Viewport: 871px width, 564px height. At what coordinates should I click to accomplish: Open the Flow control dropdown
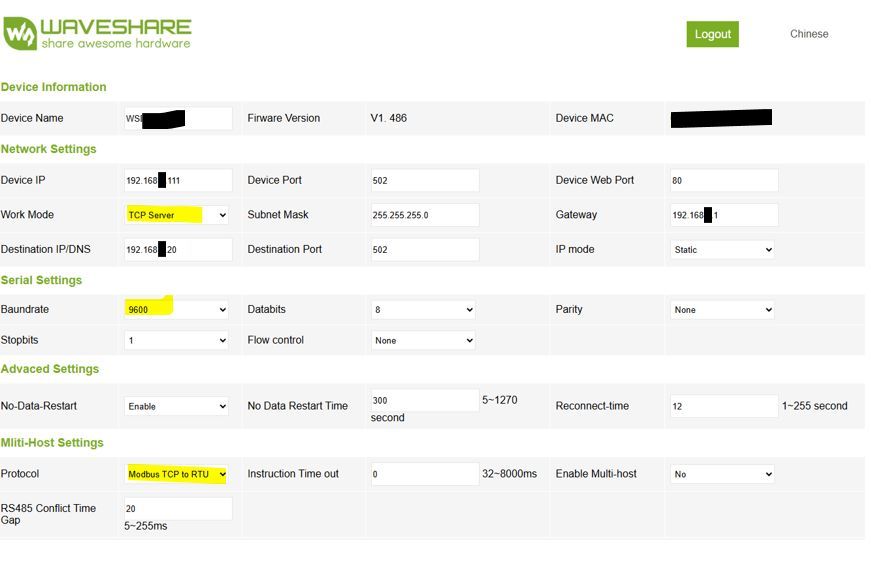423,341
